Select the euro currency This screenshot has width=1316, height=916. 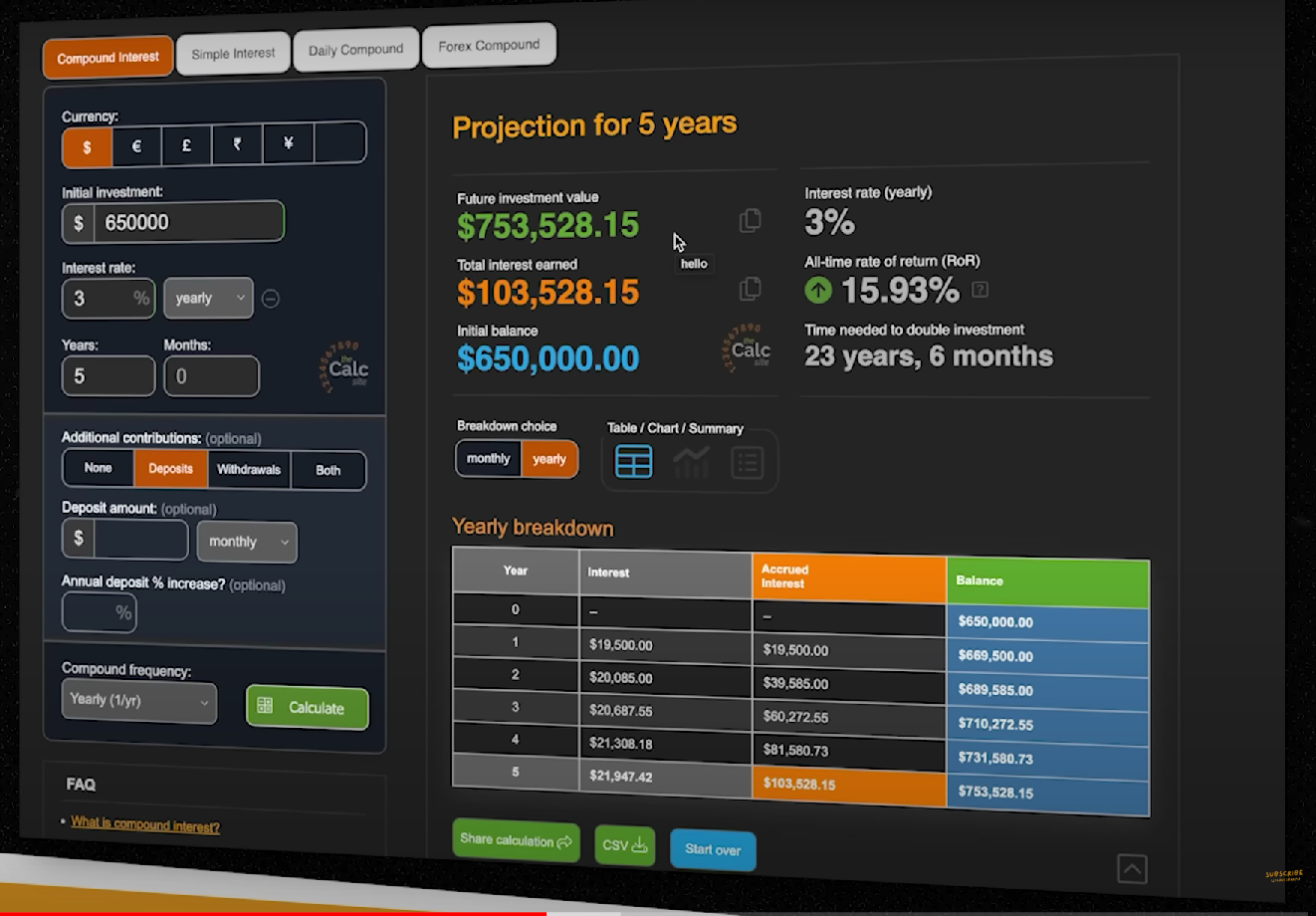136,146
